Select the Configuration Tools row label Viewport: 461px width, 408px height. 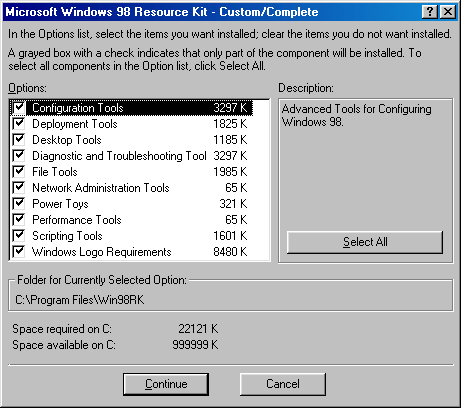(x=78, y=108)
